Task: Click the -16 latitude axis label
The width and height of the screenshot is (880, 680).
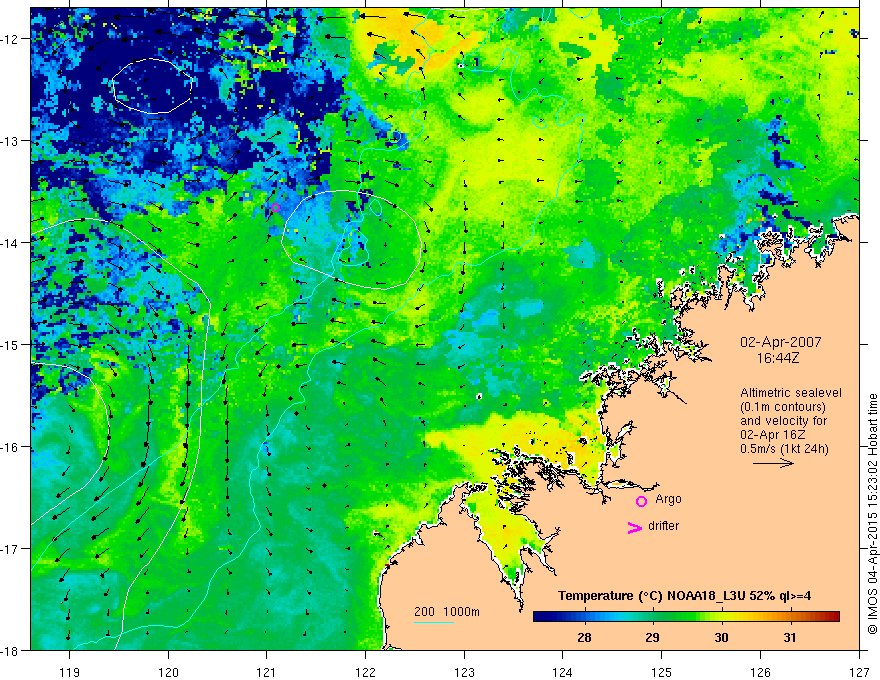Action: (11, 447)
